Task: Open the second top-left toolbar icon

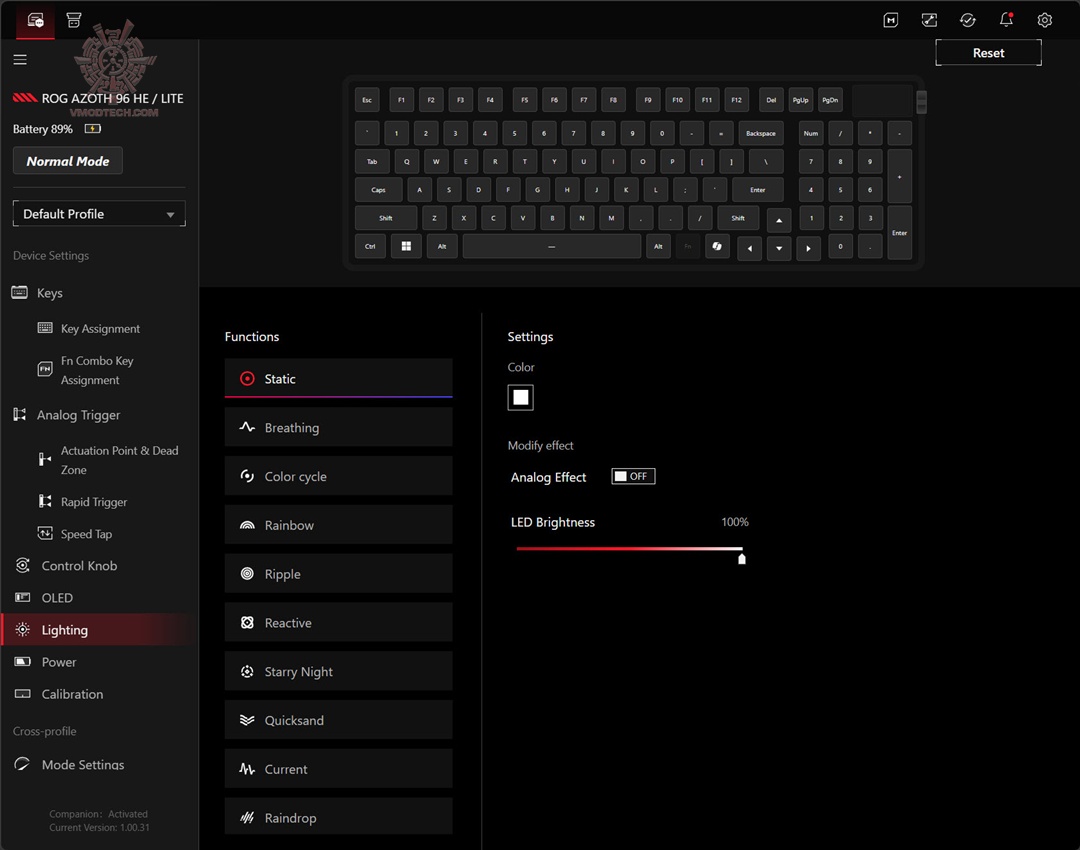Action: click(x=74, y=20)
